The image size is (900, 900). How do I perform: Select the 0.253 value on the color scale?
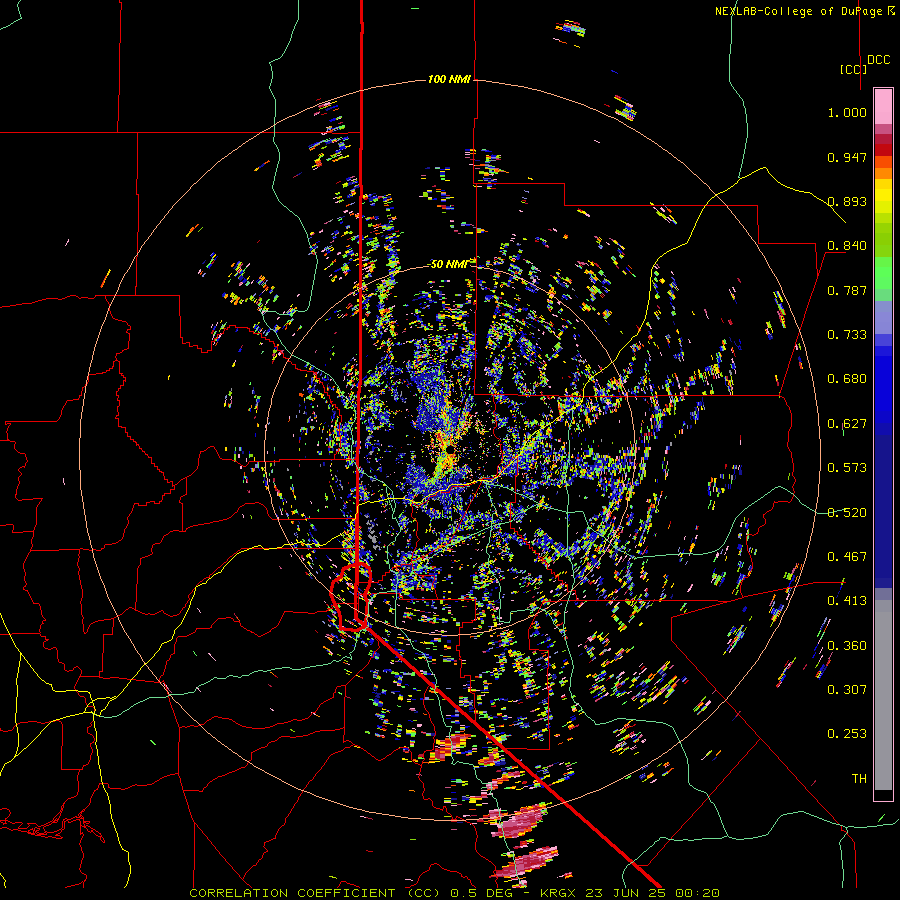tap(847, 734)
